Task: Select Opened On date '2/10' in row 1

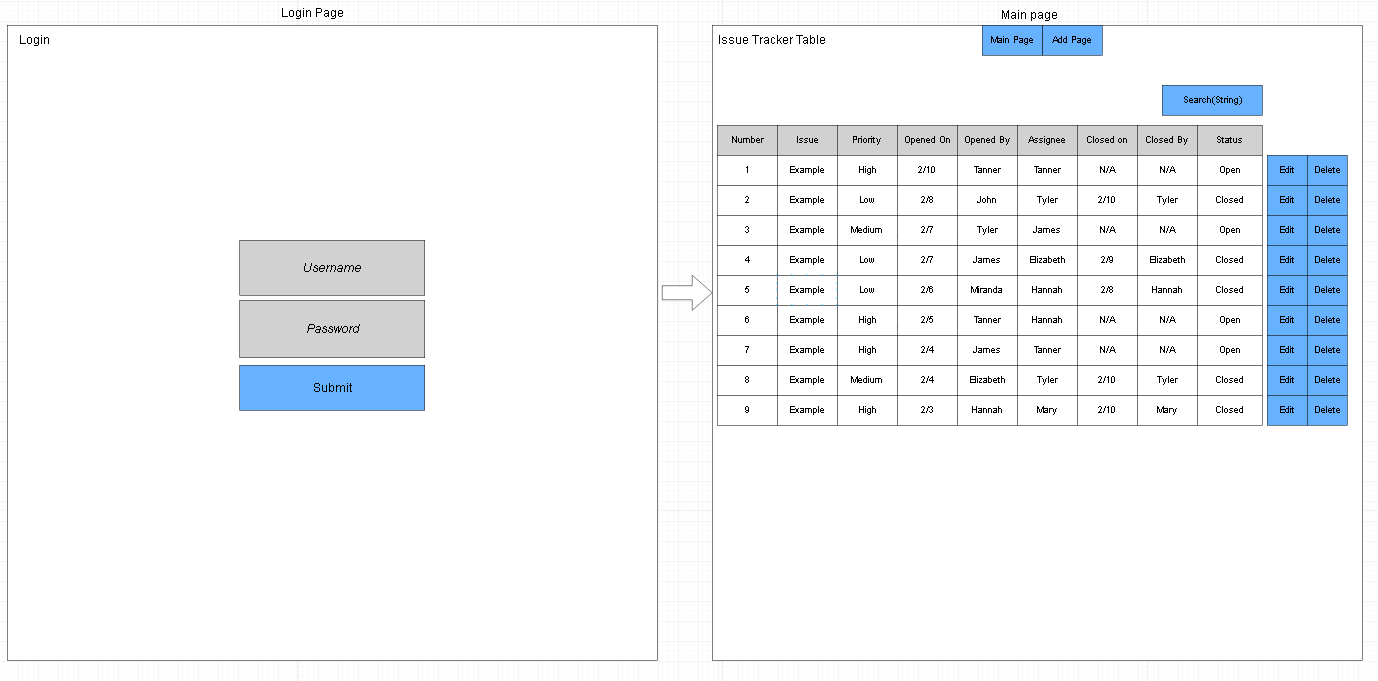Action: click(927, 170)
